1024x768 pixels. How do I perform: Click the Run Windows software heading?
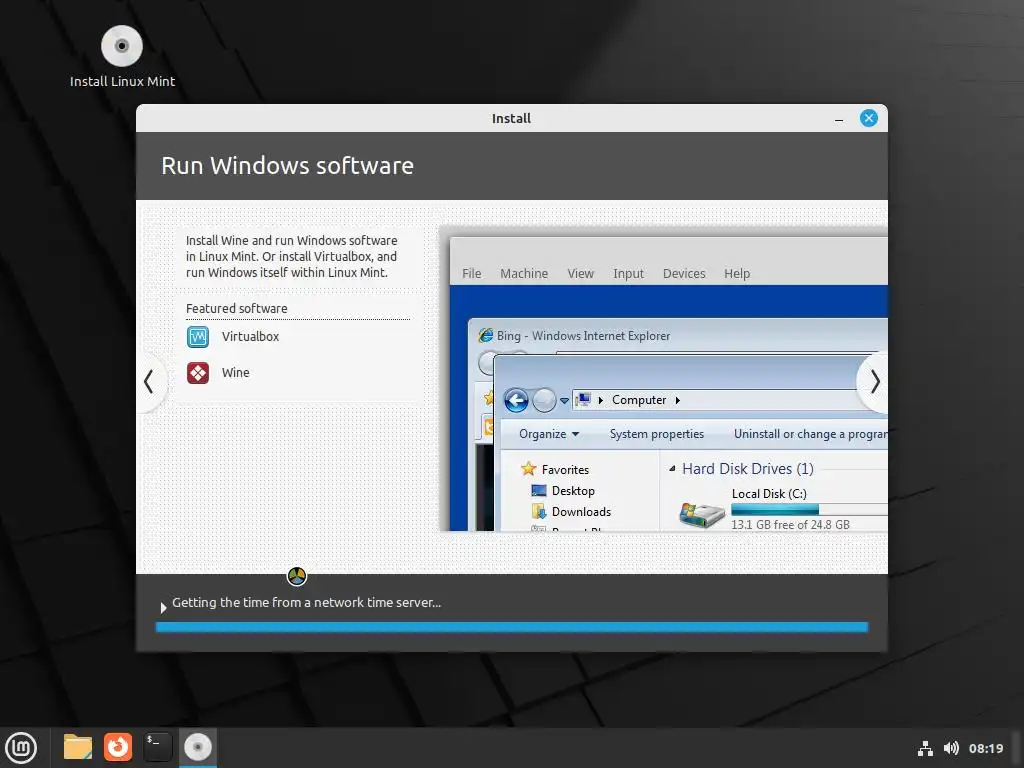[287, 166]
